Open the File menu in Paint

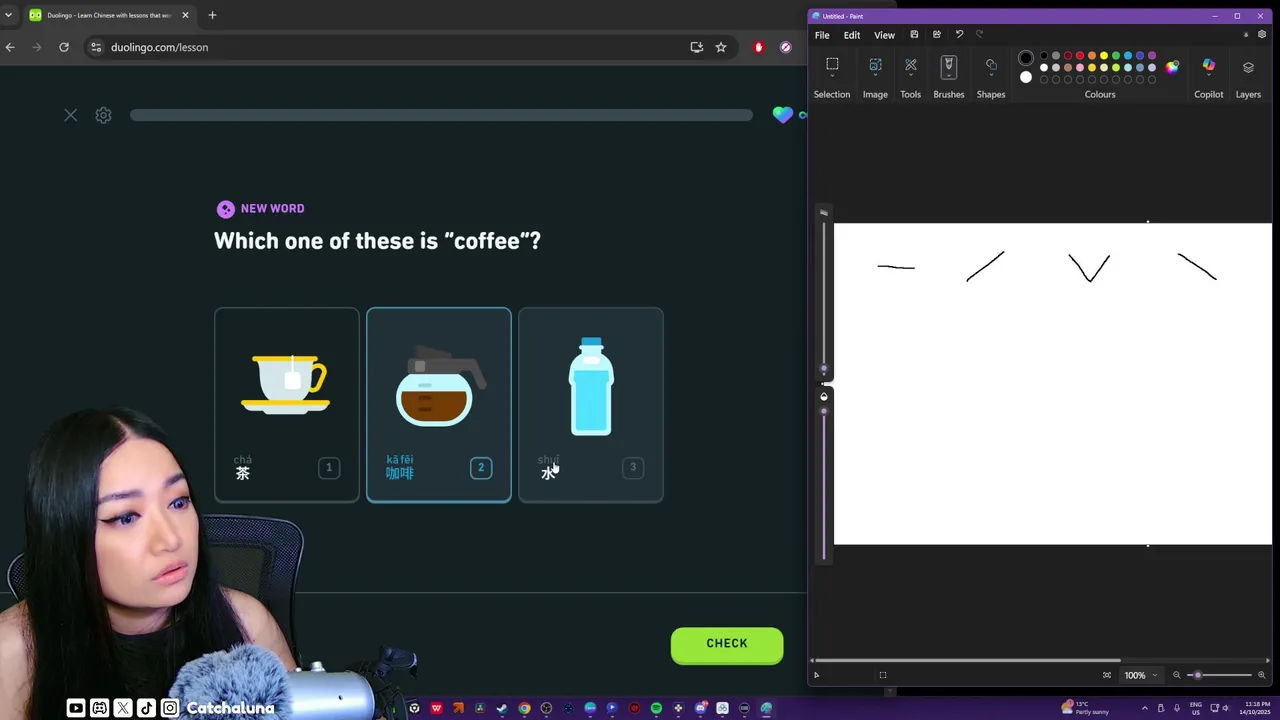[x=822, y=35]
